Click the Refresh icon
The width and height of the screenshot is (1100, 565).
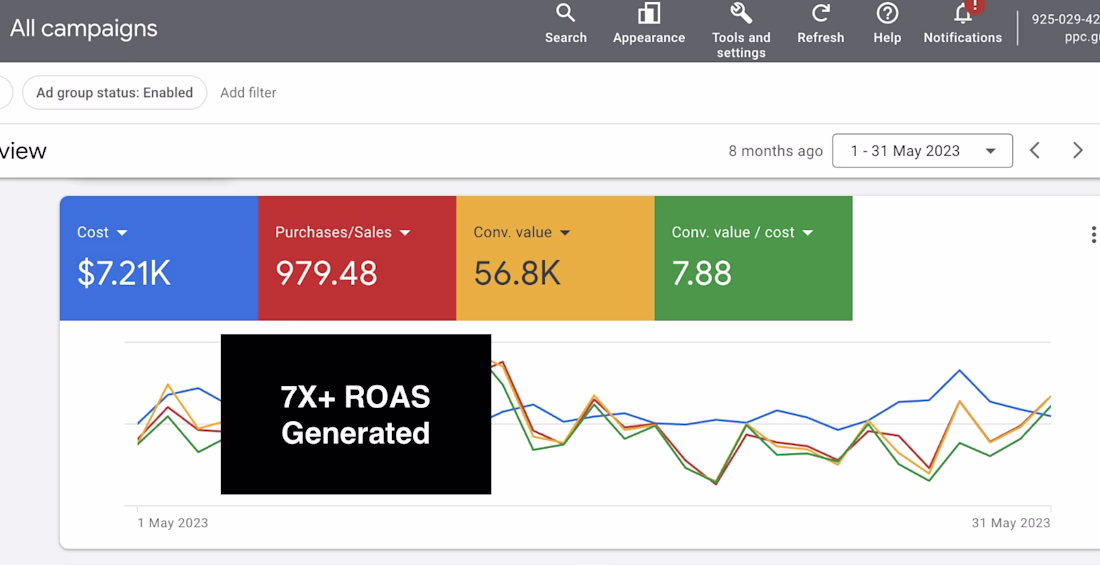[x=820, y=13]
